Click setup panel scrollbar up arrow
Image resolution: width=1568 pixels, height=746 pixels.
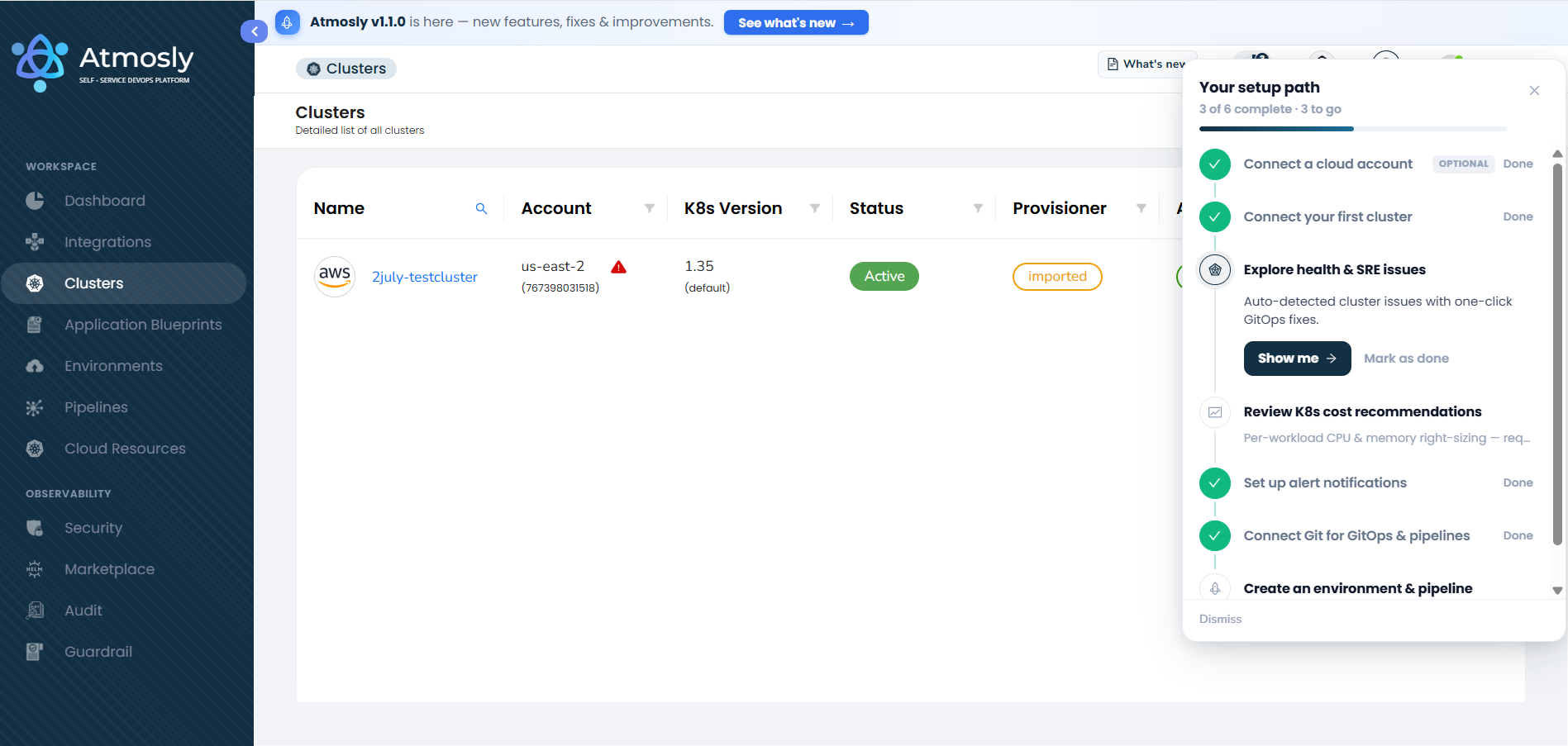pos(1557,154)
